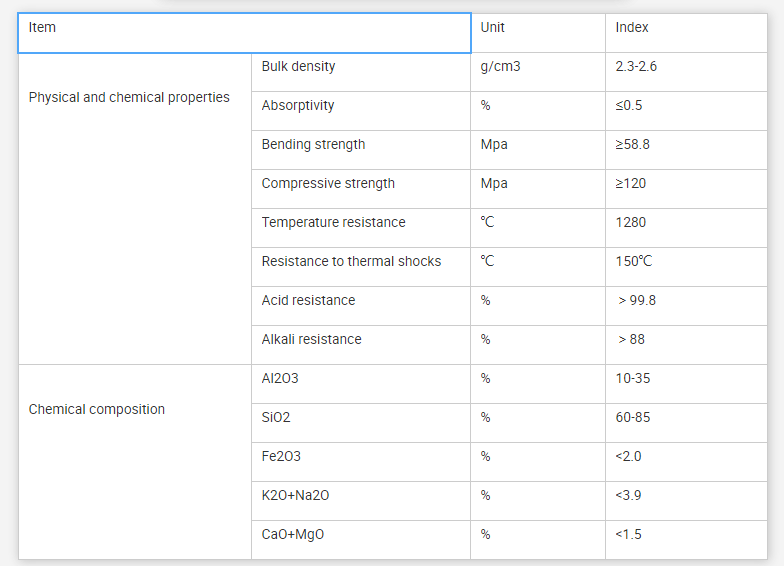This screenshot has width=784, height=566.
Task: Click the Physical and chemical properties cell
Action: click(134, 98)
